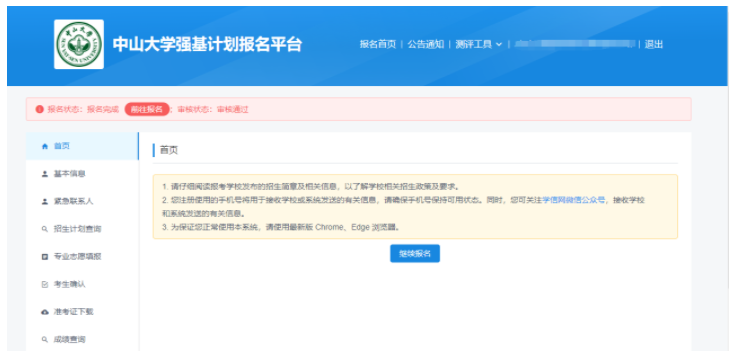This screenshot has height=362, width=737.
Task: Click the blue 继续报名 button
Action: point(415,253)
